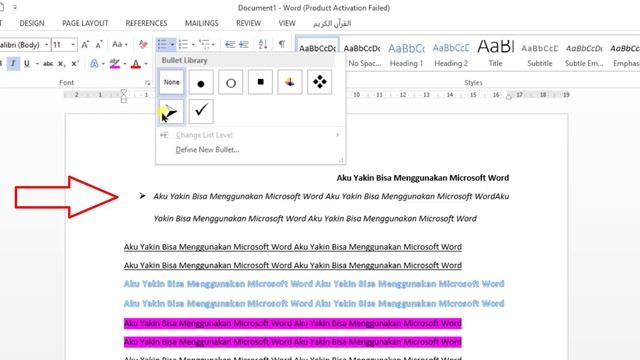Open the highlight color dropdown arrow

pyautogui.click(x=125, y=64)
